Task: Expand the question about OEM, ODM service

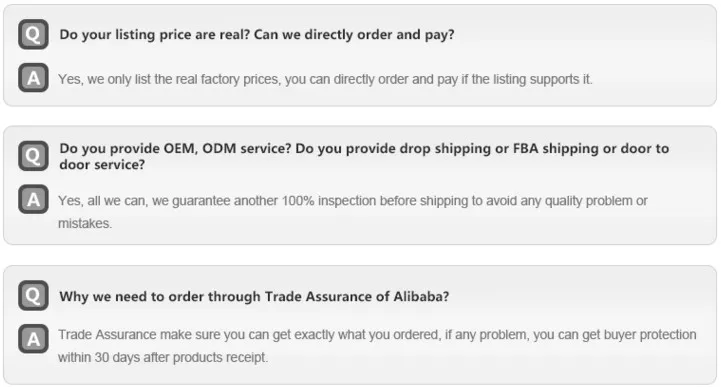Action: point(364,156)
